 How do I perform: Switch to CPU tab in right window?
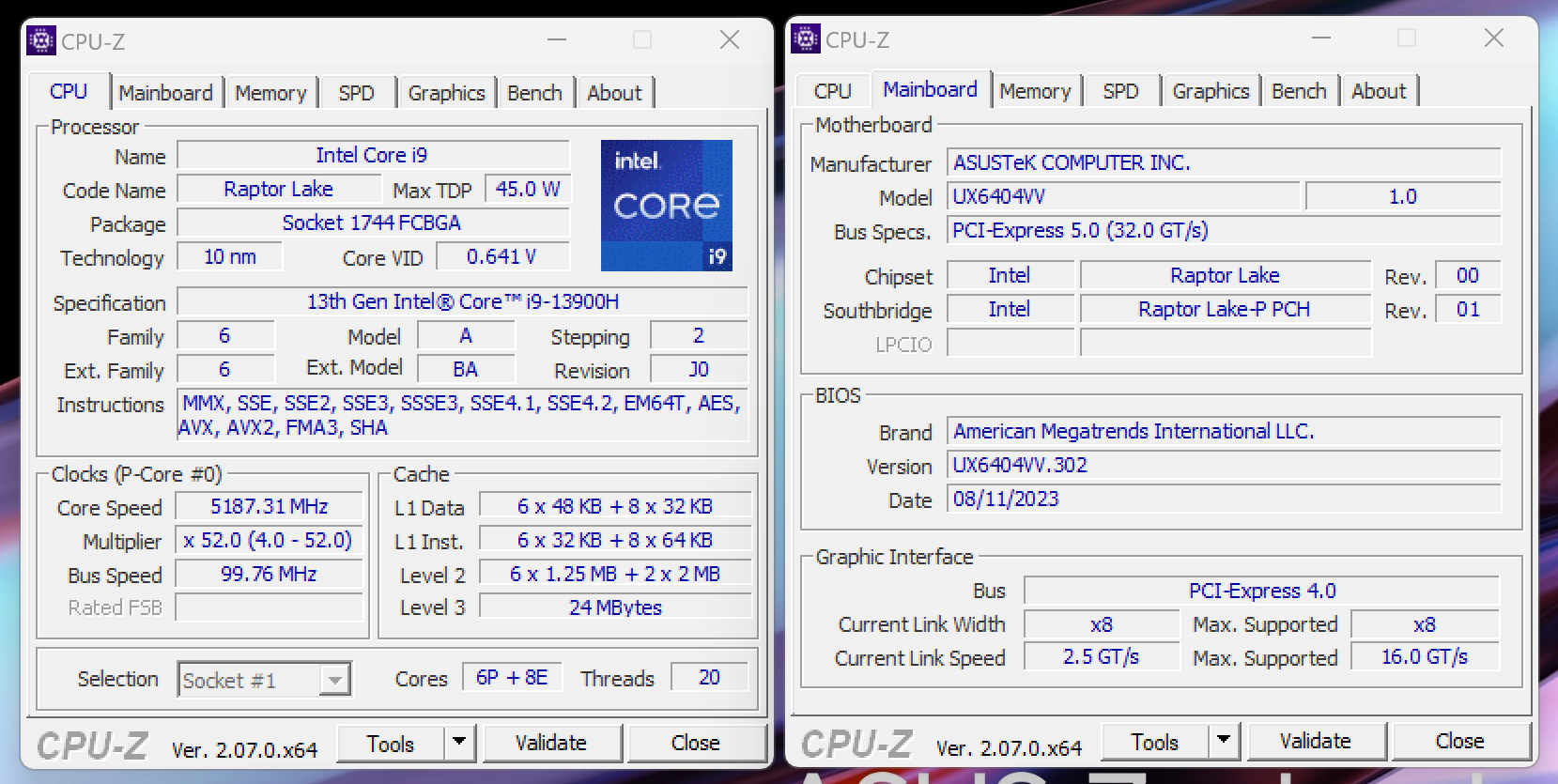point(832,91)
